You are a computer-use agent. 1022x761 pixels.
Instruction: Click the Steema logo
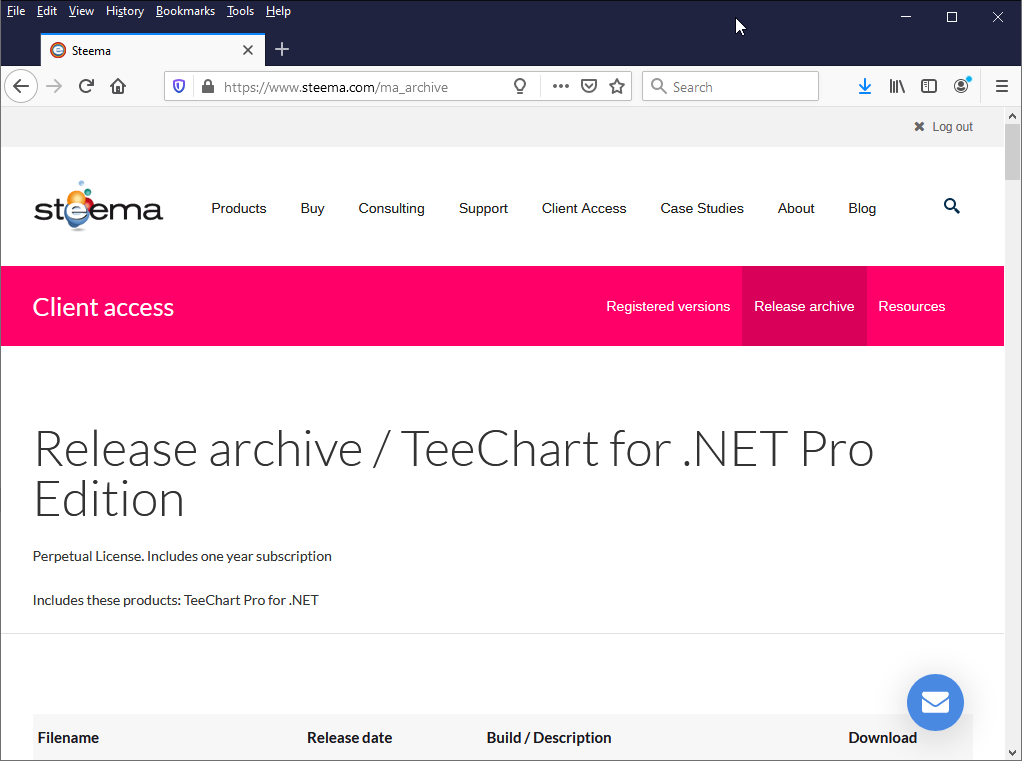(98, 206)
